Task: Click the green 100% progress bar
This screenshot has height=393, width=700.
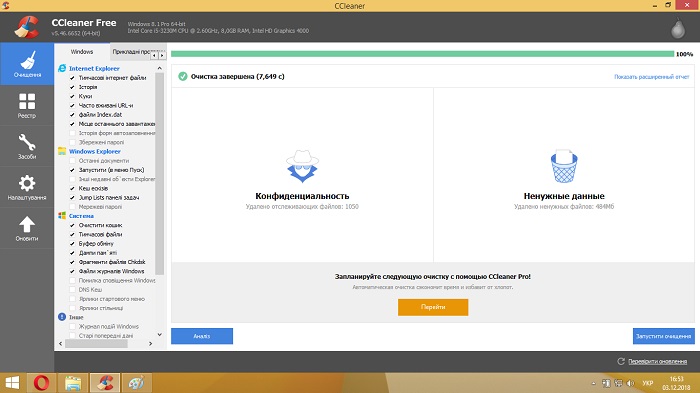Action: click(422, 54)
